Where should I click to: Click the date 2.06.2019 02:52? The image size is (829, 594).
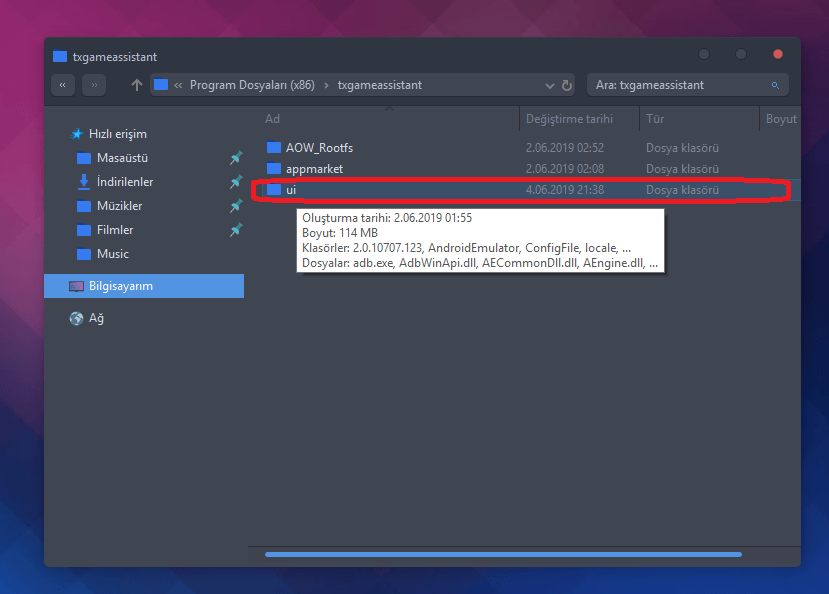565,148
